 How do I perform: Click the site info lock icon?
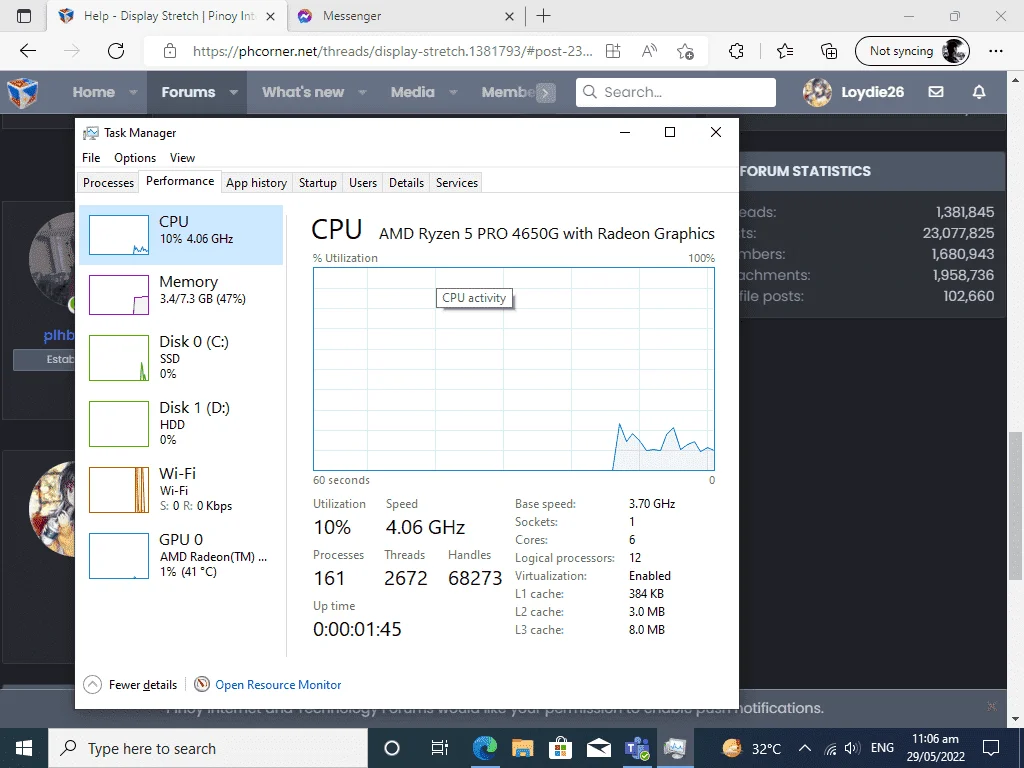point(170,51)
